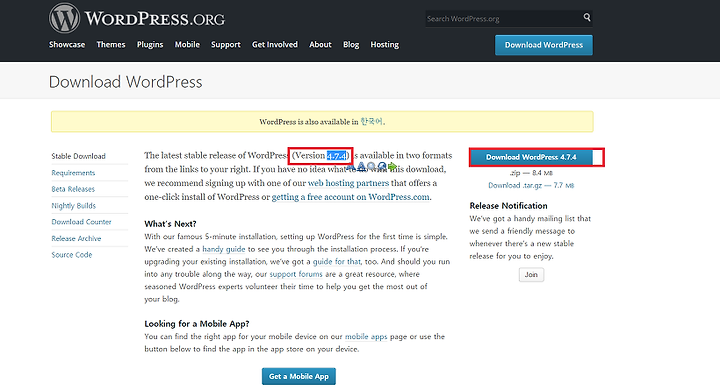Viewport: 720px width, 390px height.
Task: Follow getting a free account on WordPress.com link
Action: 351,197
